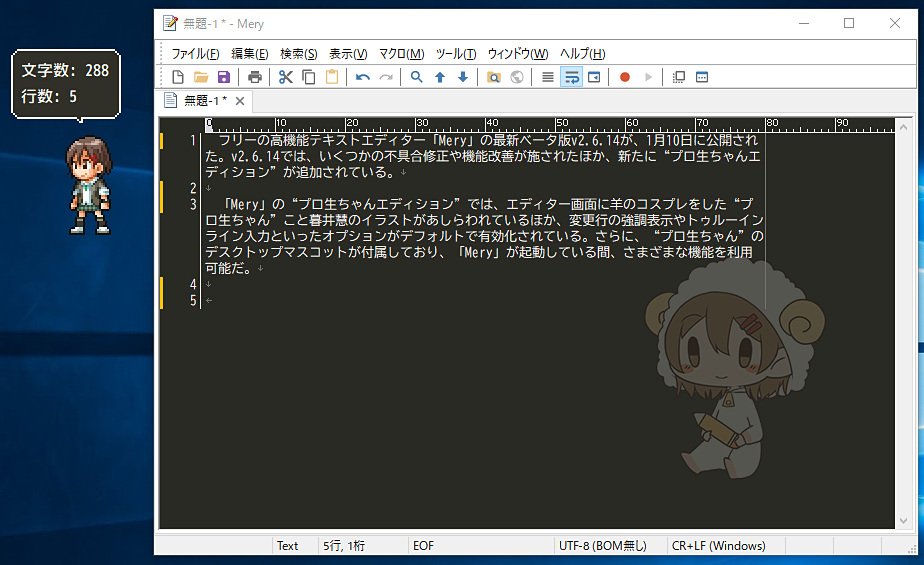Print the document via printer icon
924x565 pixels.
255,77
